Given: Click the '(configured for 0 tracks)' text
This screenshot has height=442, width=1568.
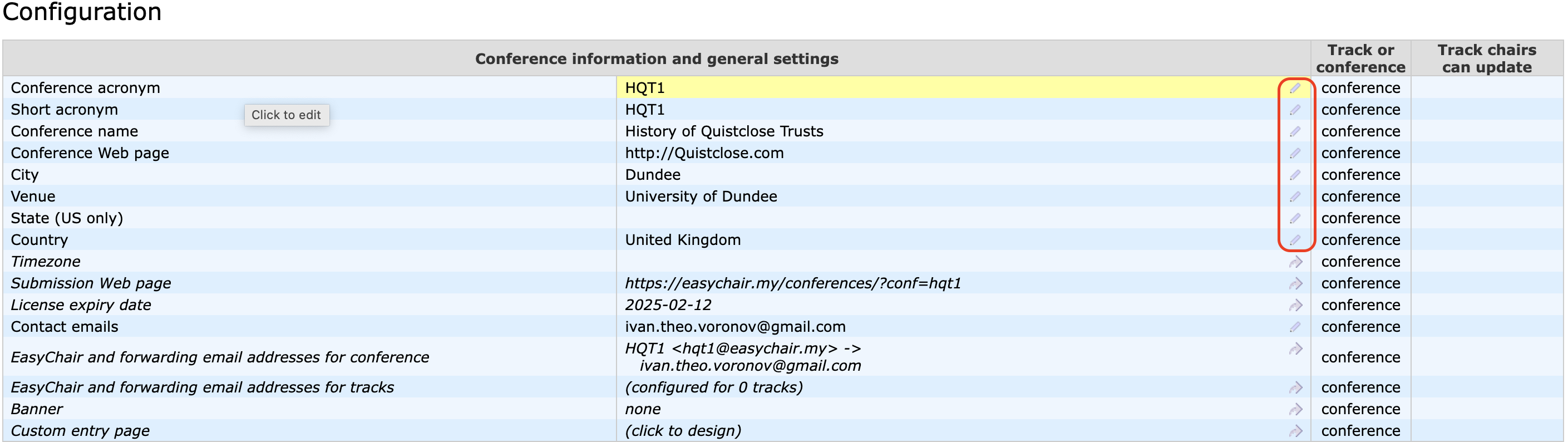Looking at the screenshot, I should pyautogui.click(x=713, y=388).
